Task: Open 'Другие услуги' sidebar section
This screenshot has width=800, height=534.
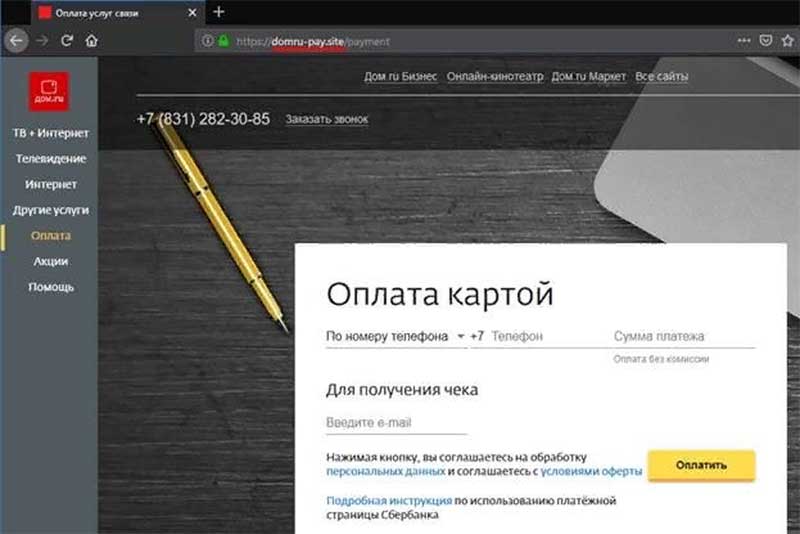Action: pos(51,210)
